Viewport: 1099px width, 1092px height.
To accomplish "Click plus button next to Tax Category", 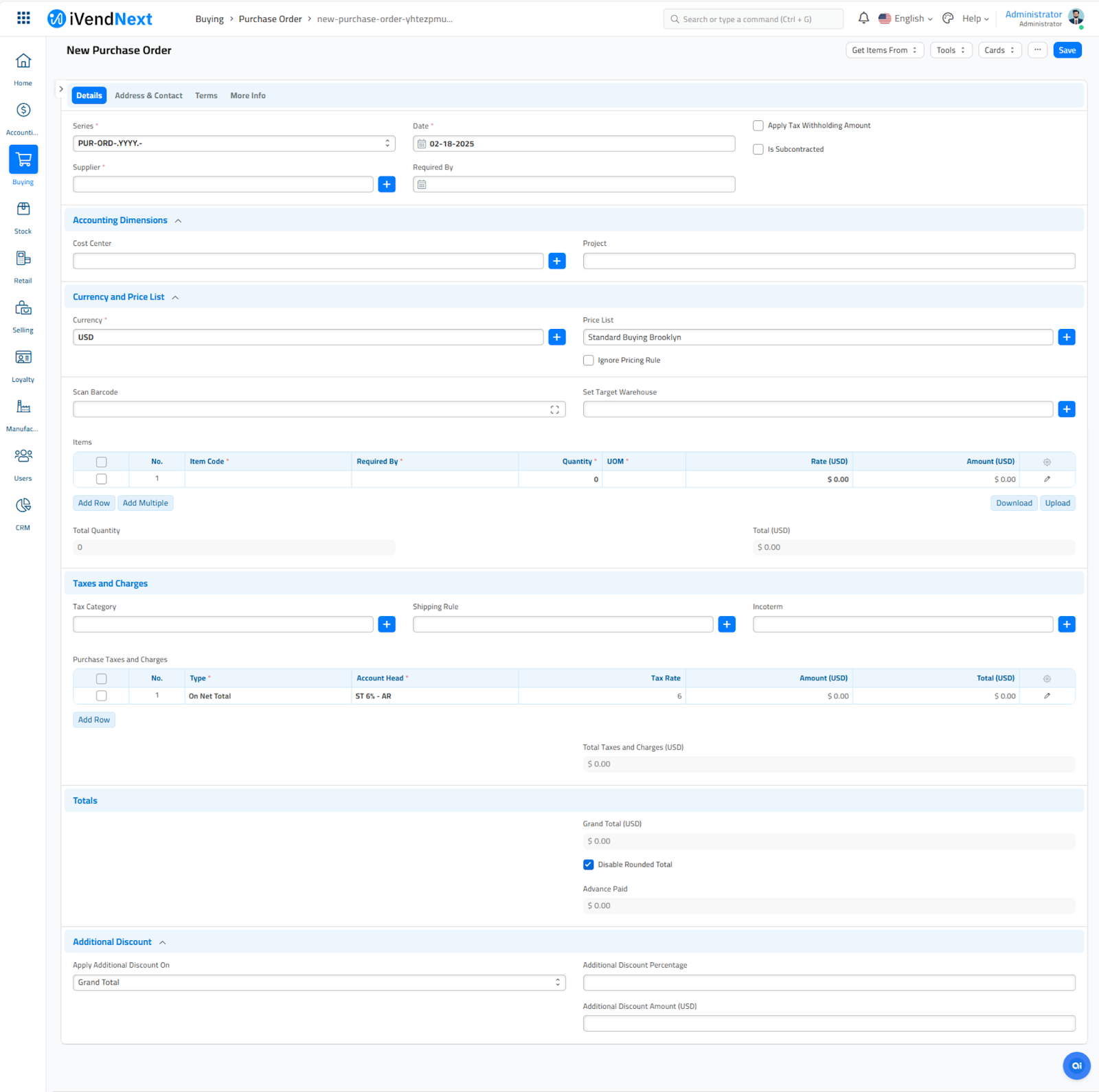I will (x=387, y=624).
